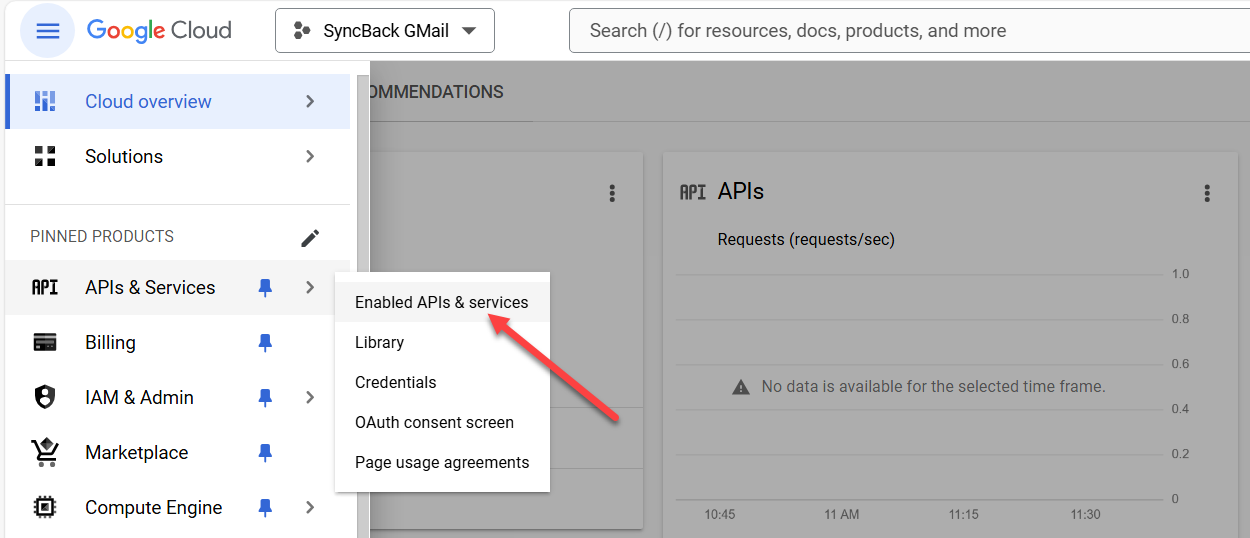
Task: Click the IAM & Admin shield icon
Action: click(x=45, y=397)
